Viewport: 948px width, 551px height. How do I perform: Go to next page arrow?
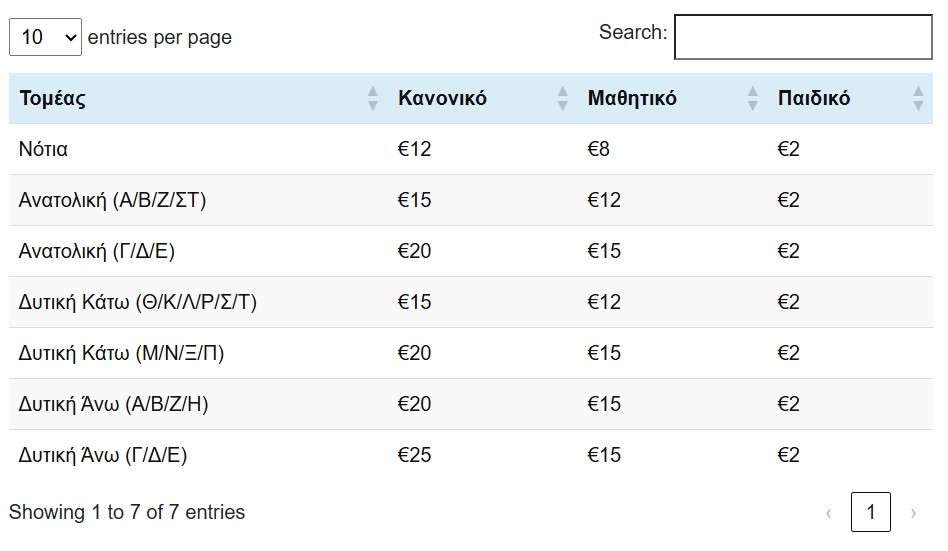(912, 513)
